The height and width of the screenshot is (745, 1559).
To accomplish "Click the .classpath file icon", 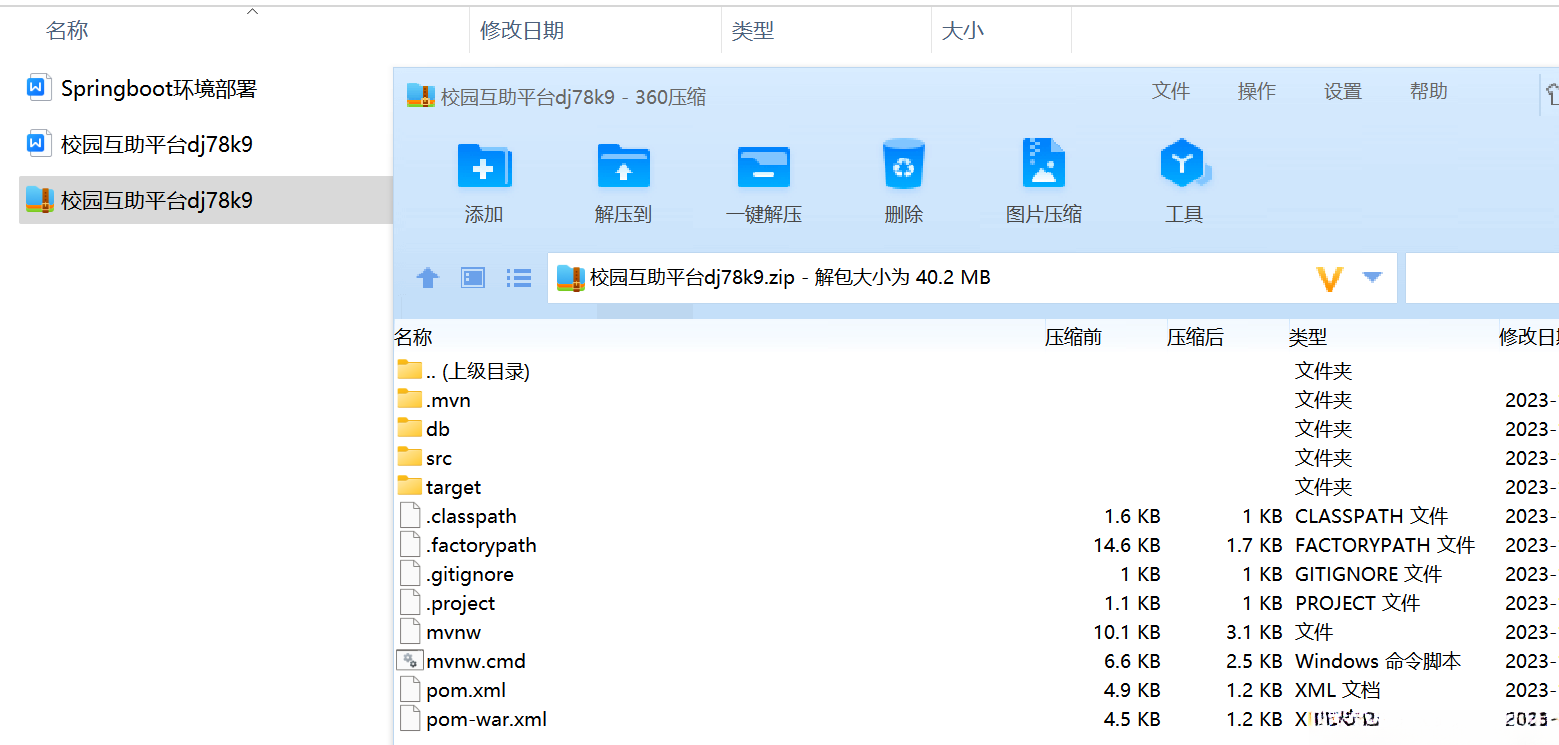I will [409, 515].
